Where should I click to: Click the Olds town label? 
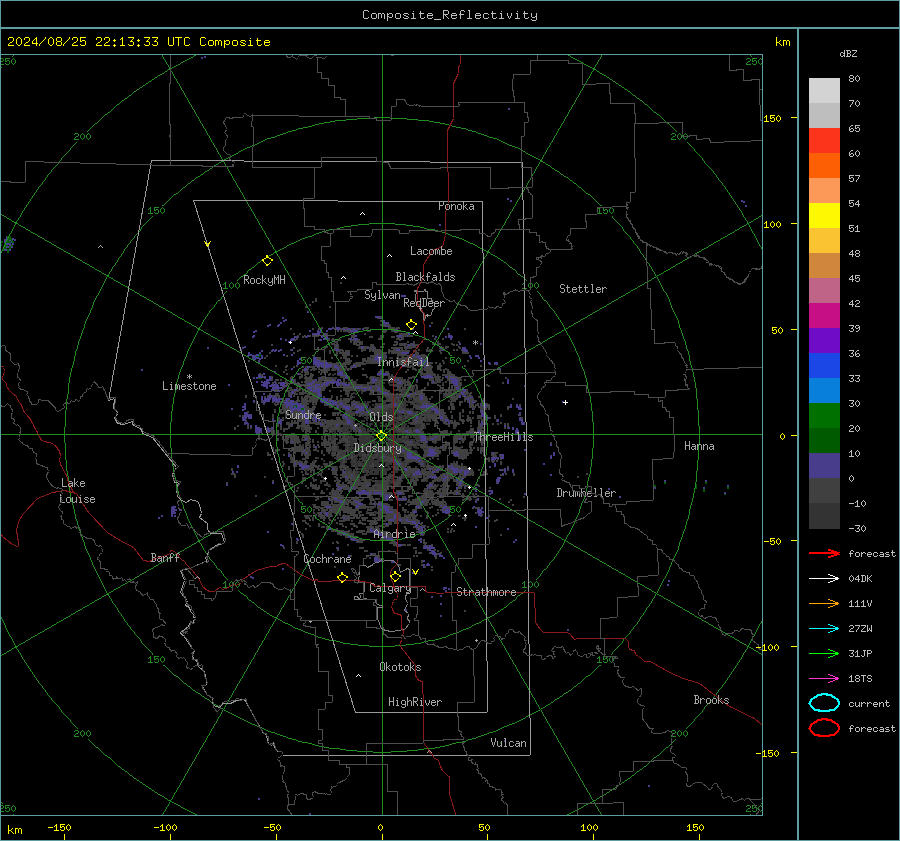click(381, 417)
